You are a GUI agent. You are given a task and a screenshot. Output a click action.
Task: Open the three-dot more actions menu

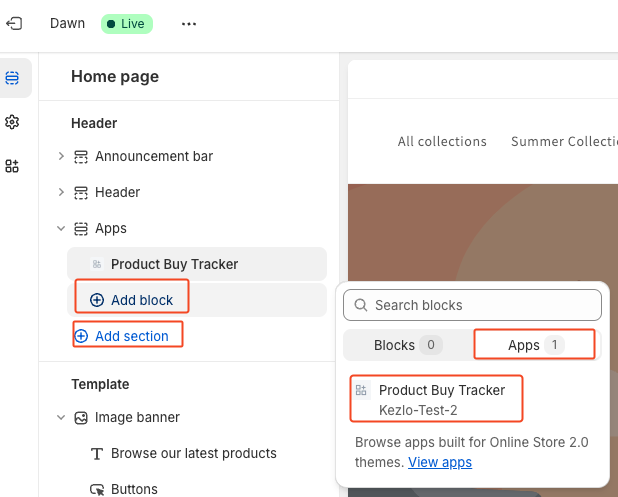[x=189, y=24]
